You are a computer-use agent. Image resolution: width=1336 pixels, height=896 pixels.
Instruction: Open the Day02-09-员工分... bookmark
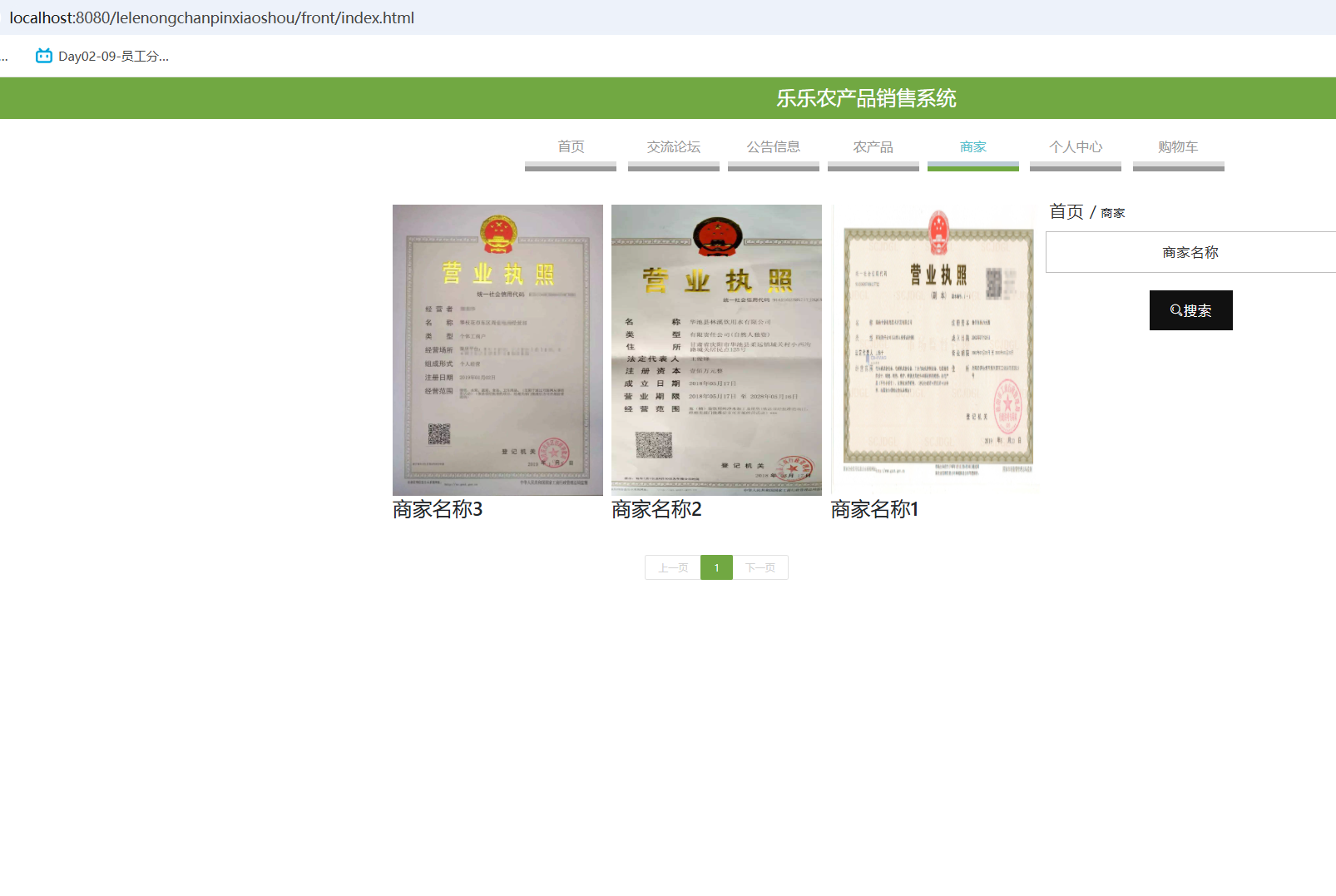point(102,56)
